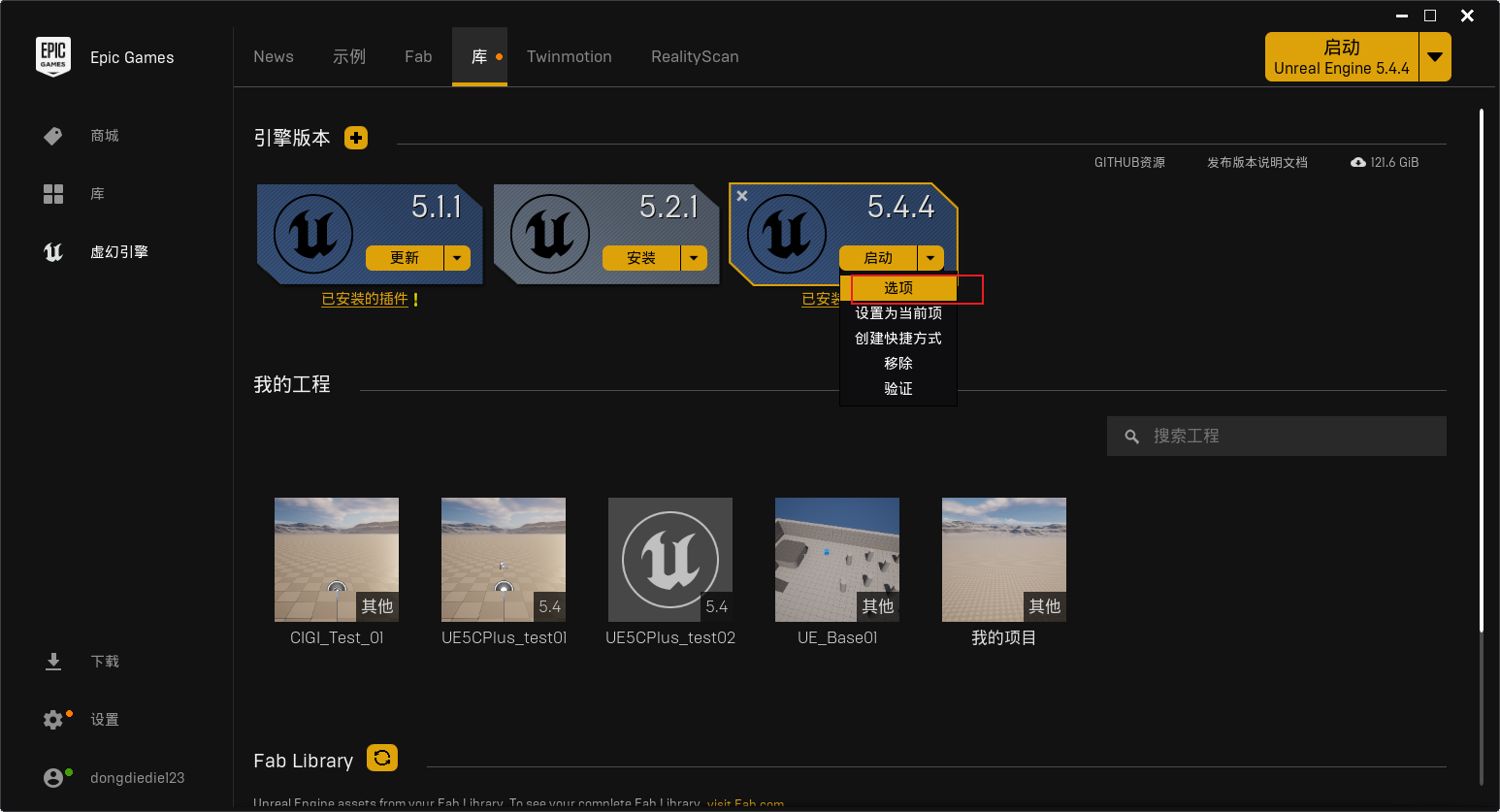Open 我的项目 project thumbnail
1500x812 pixels.
point(1004,560)
